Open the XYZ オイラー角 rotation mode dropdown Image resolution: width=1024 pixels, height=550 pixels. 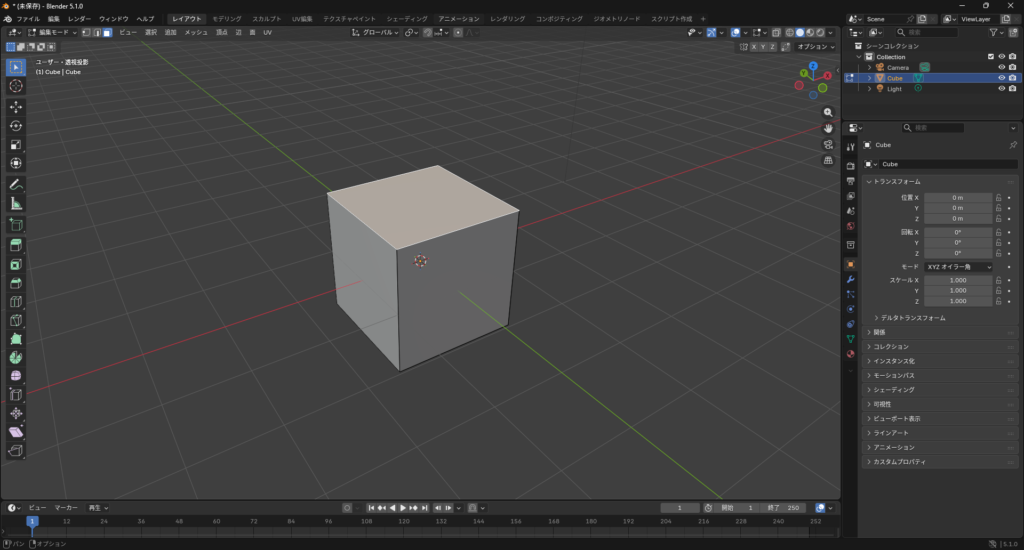(x=958, y=267)
